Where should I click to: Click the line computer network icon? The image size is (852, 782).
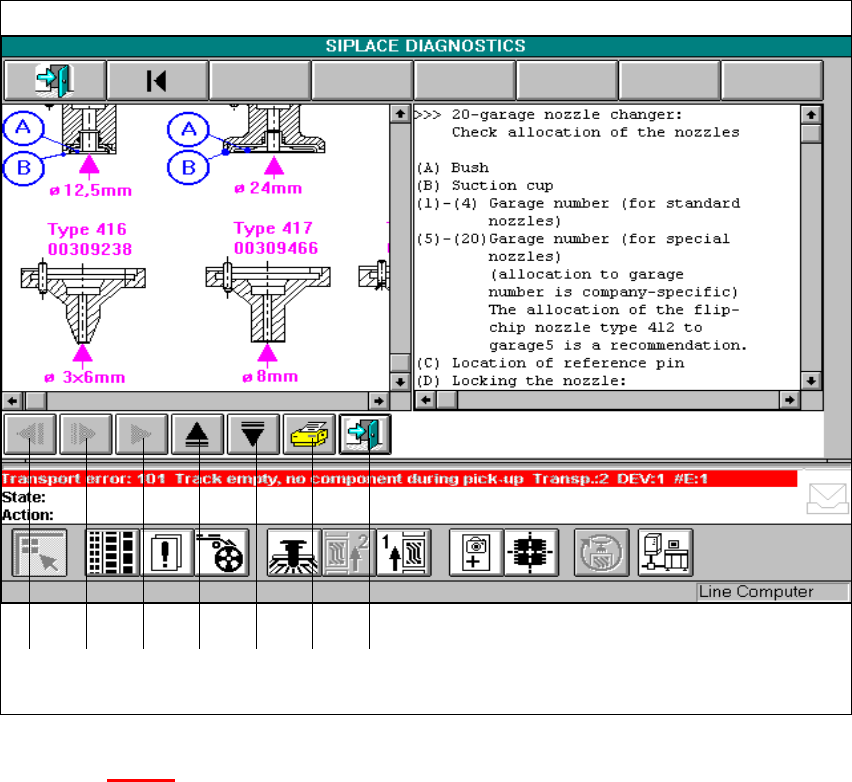[x=665, y=553]
